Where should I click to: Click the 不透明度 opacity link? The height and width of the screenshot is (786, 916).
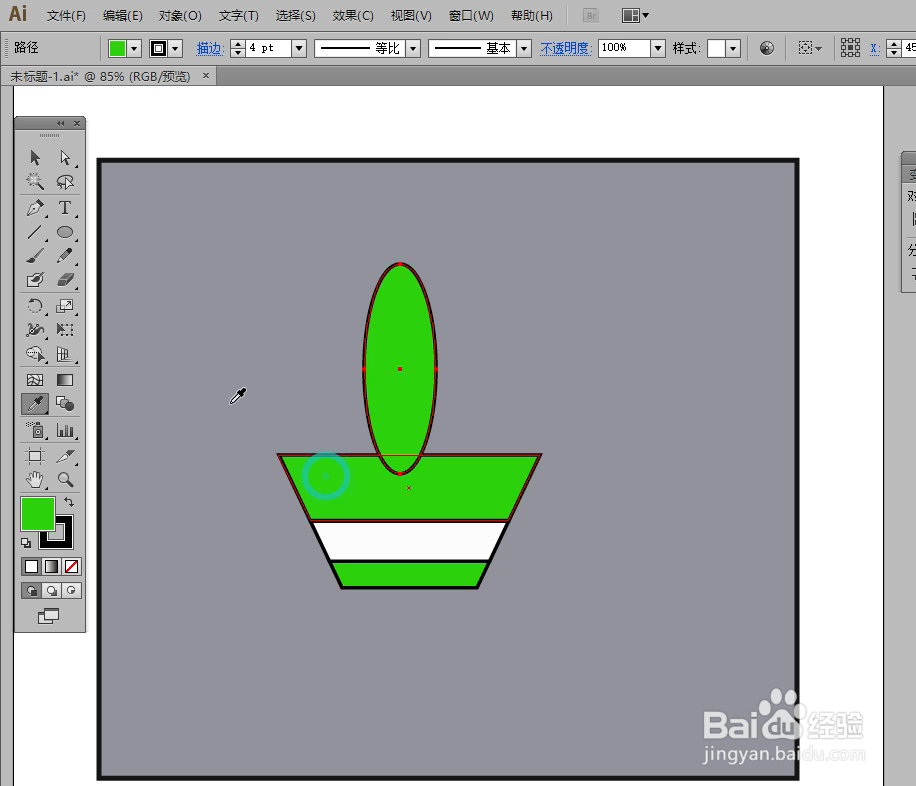point(565,47)
